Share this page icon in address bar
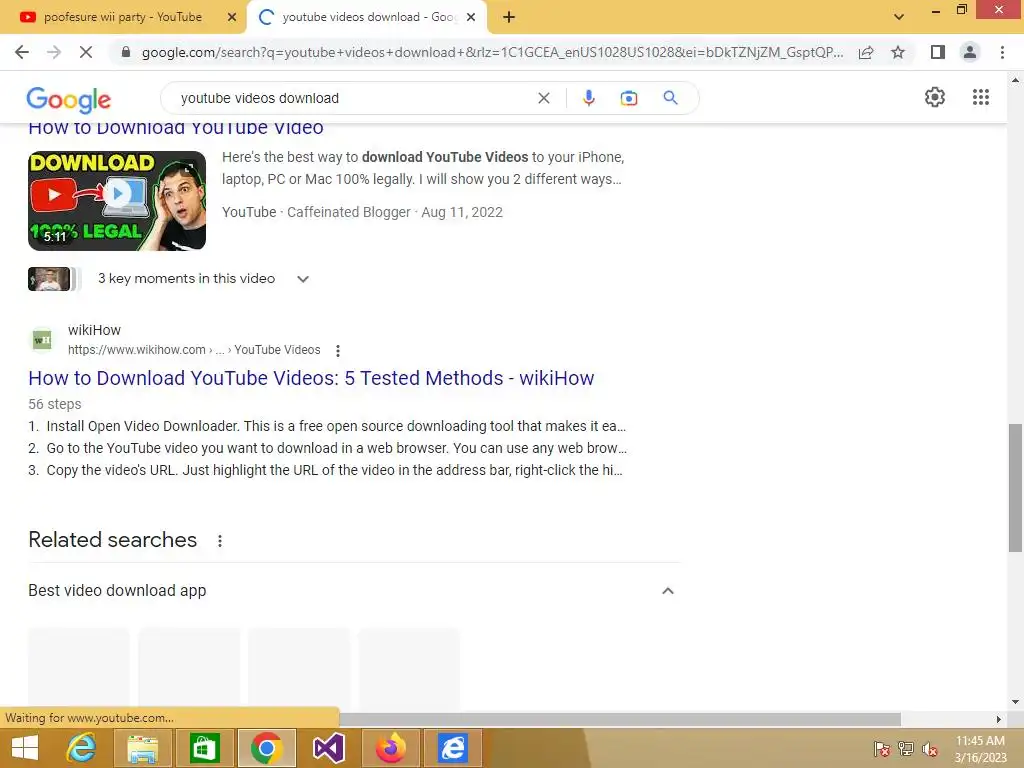 866,52
